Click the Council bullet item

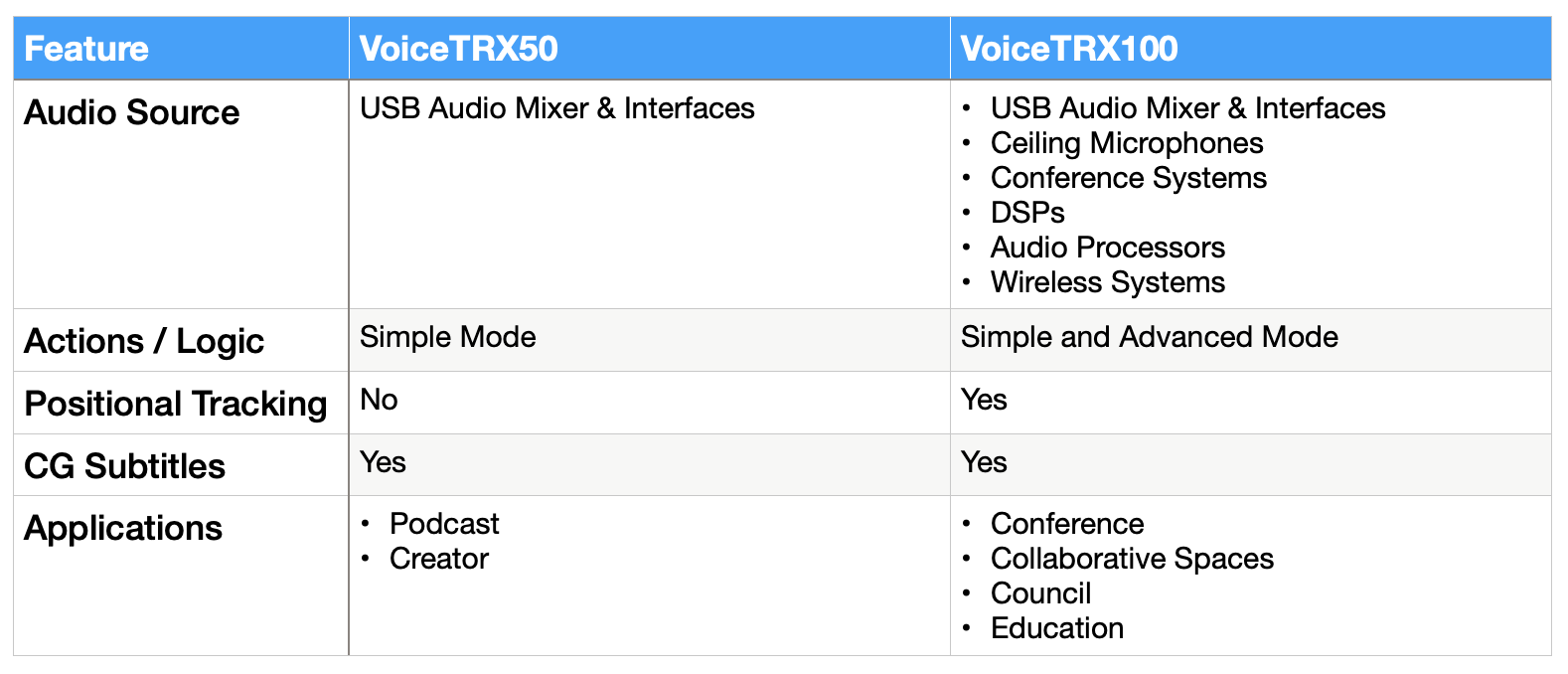point(1040,593)
